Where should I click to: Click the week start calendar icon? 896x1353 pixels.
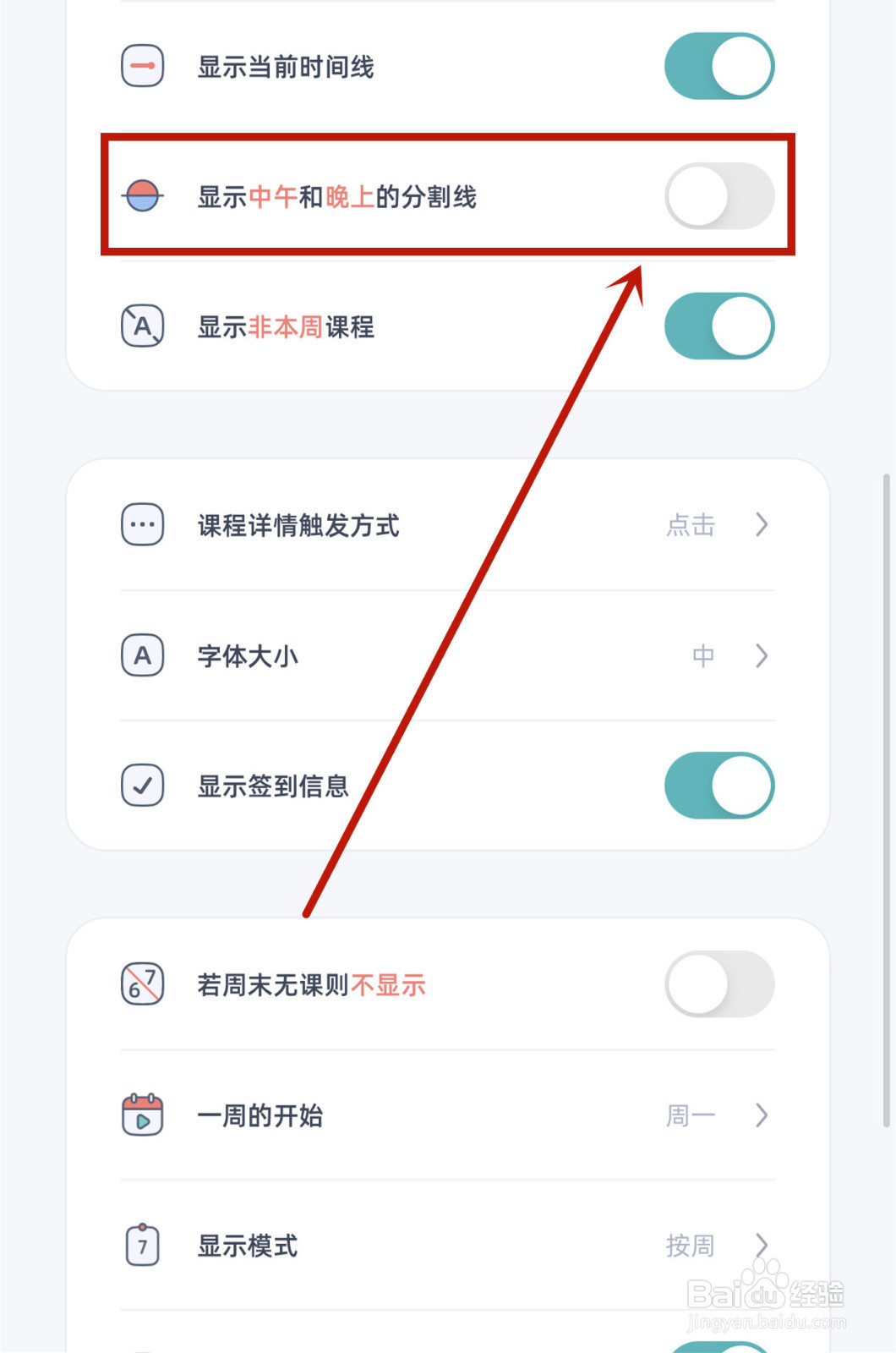143,1115
